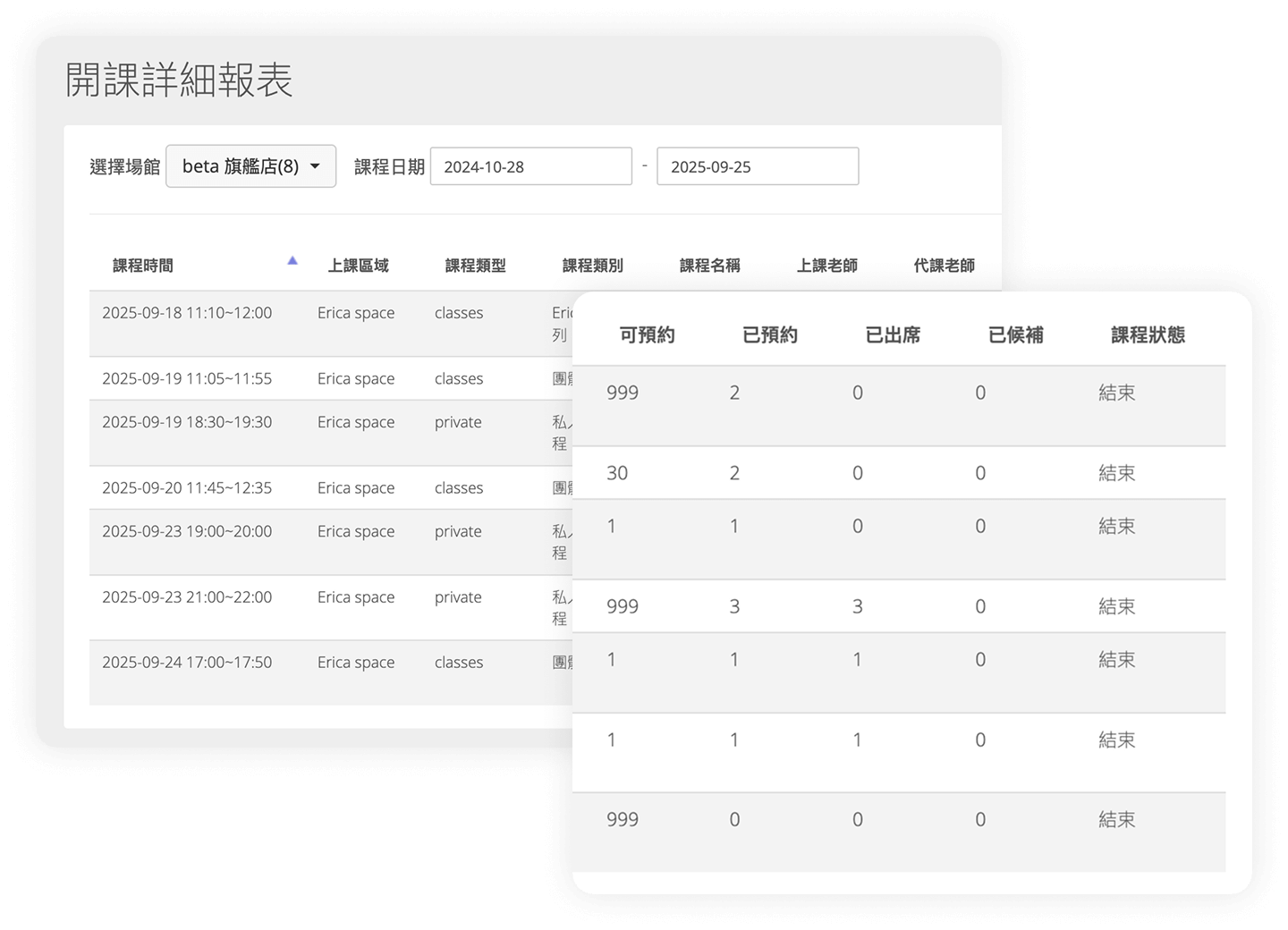1288x930 pixels.
Task: Click the 可預約 column header
Action: click(648, 334)
